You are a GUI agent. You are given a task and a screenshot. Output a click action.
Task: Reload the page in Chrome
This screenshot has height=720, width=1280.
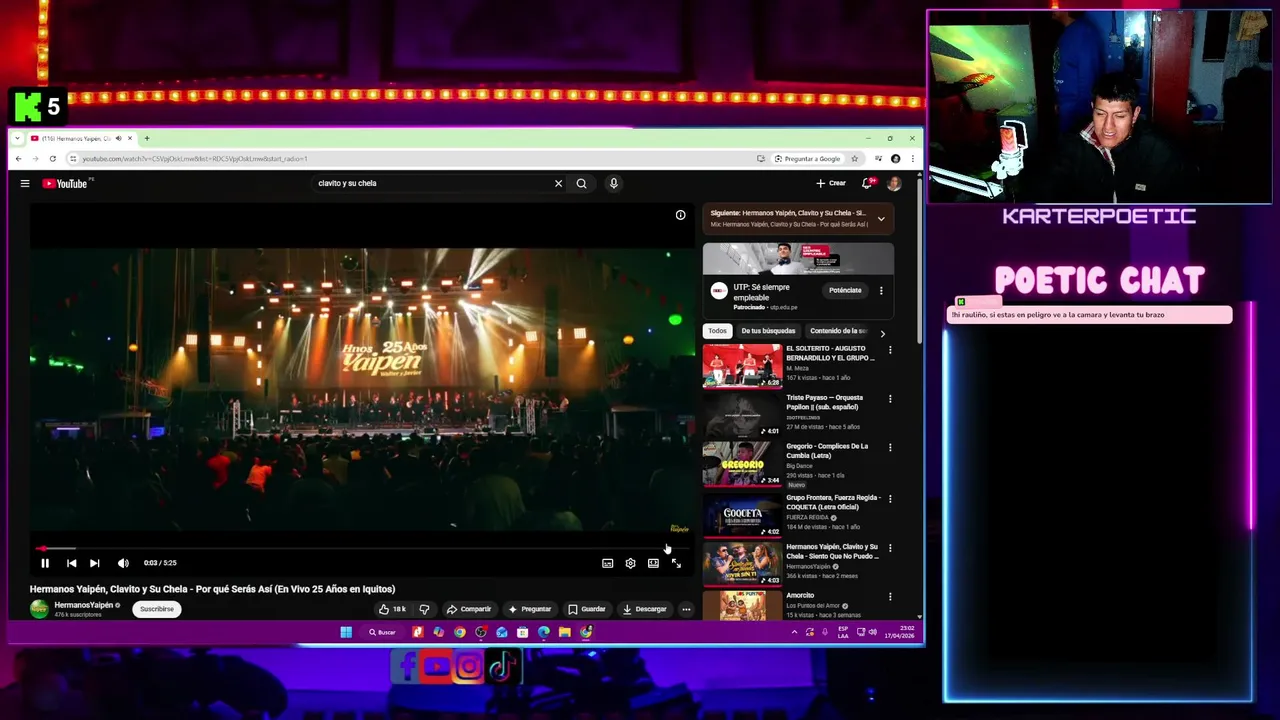[x=52, y=159]
